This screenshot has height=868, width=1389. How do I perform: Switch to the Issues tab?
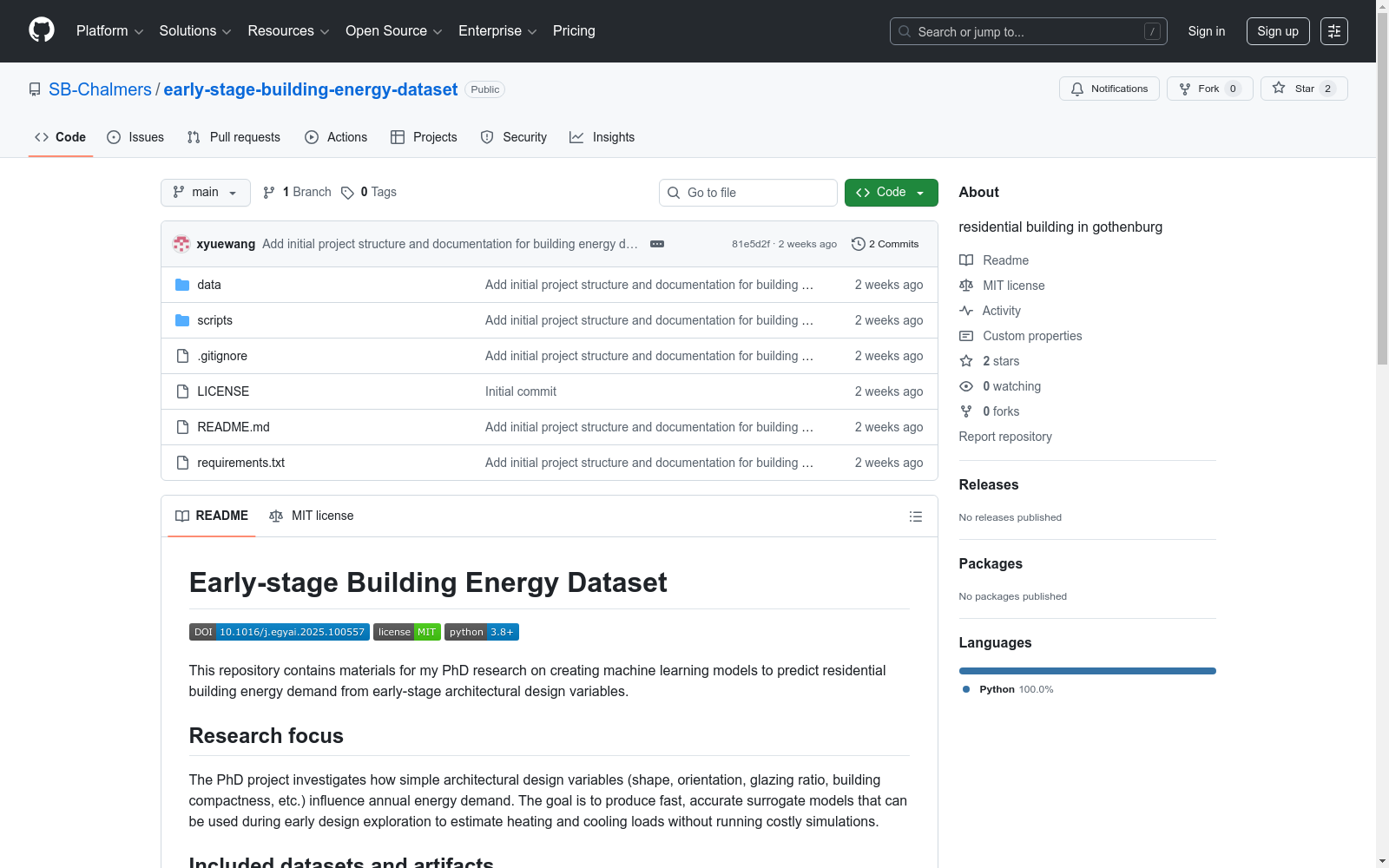(135, 137)
